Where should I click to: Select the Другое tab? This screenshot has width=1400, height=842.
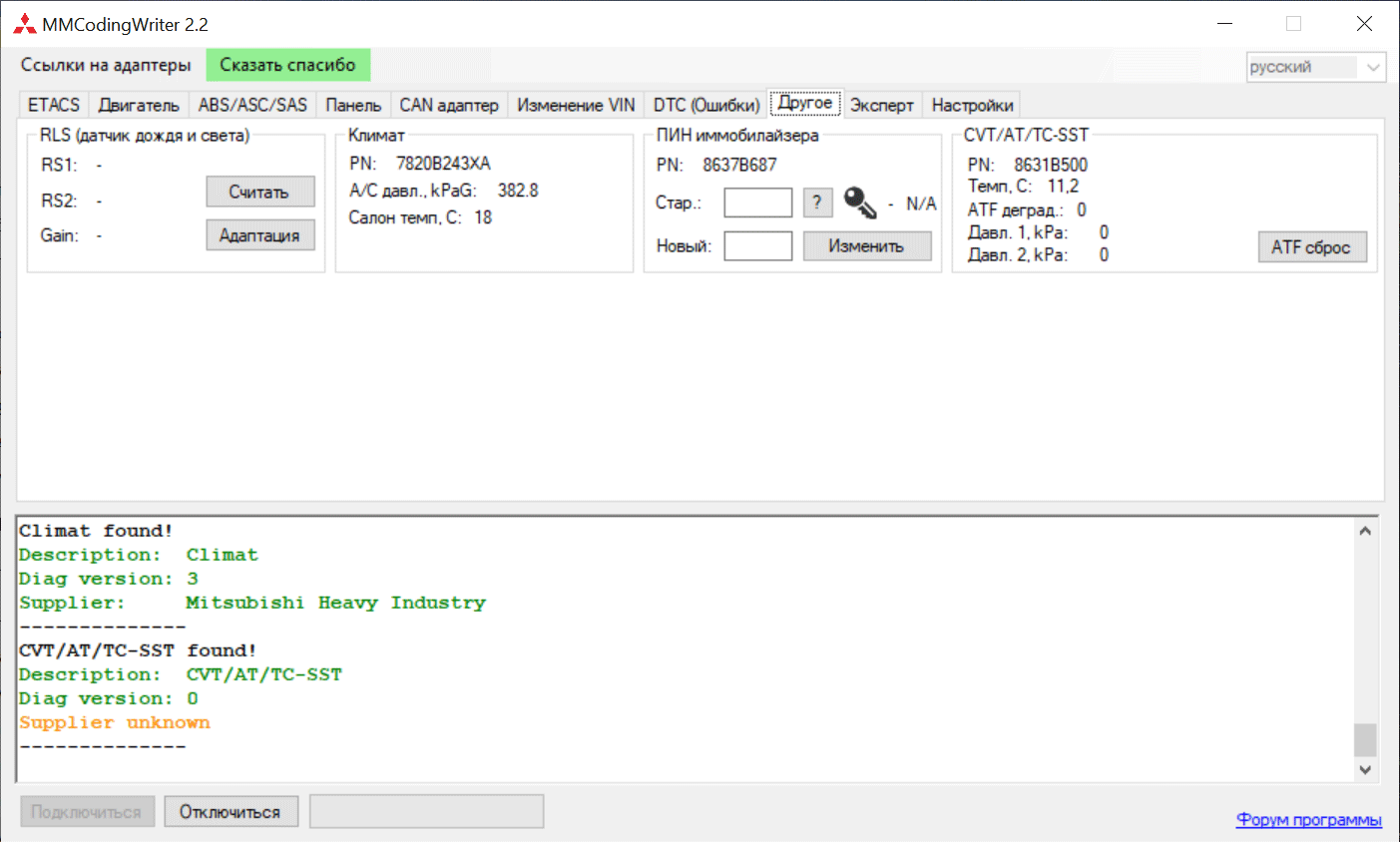tap(805, 103)
